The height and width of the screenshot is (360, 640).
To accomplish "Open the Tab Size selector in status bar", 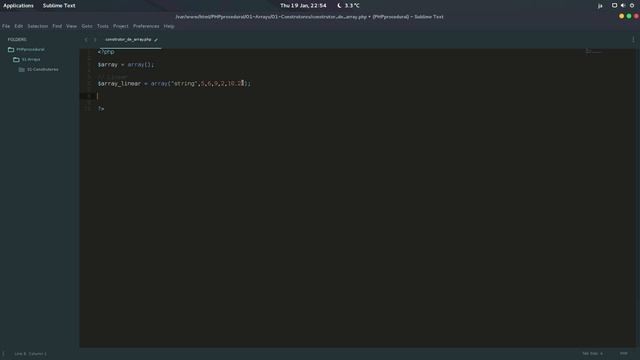I will pyautogui.click(x=592, y=353).
